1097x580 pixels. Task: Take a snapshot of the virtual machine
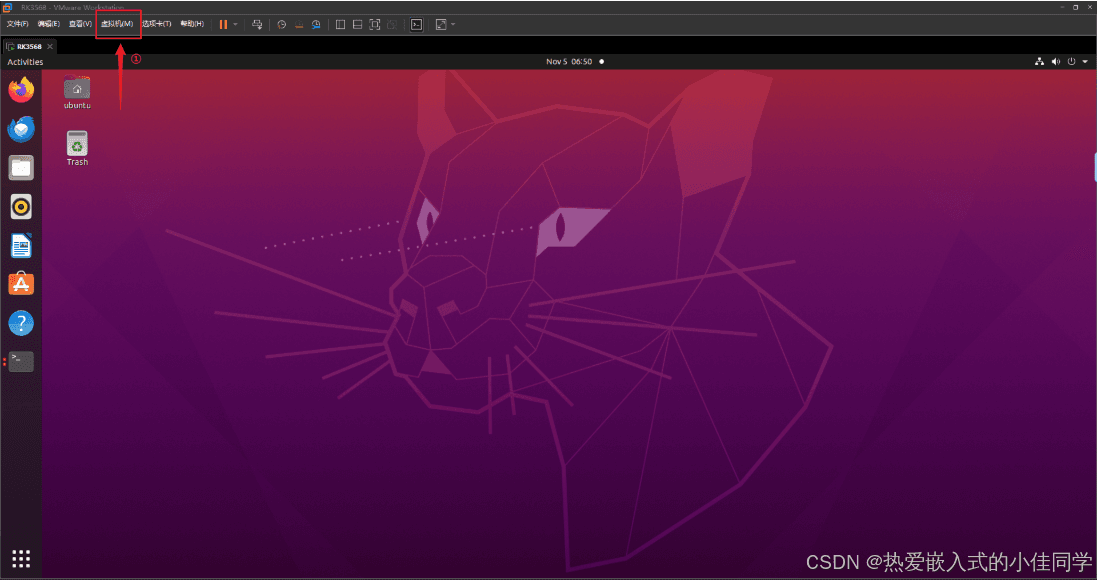[281, 24]
